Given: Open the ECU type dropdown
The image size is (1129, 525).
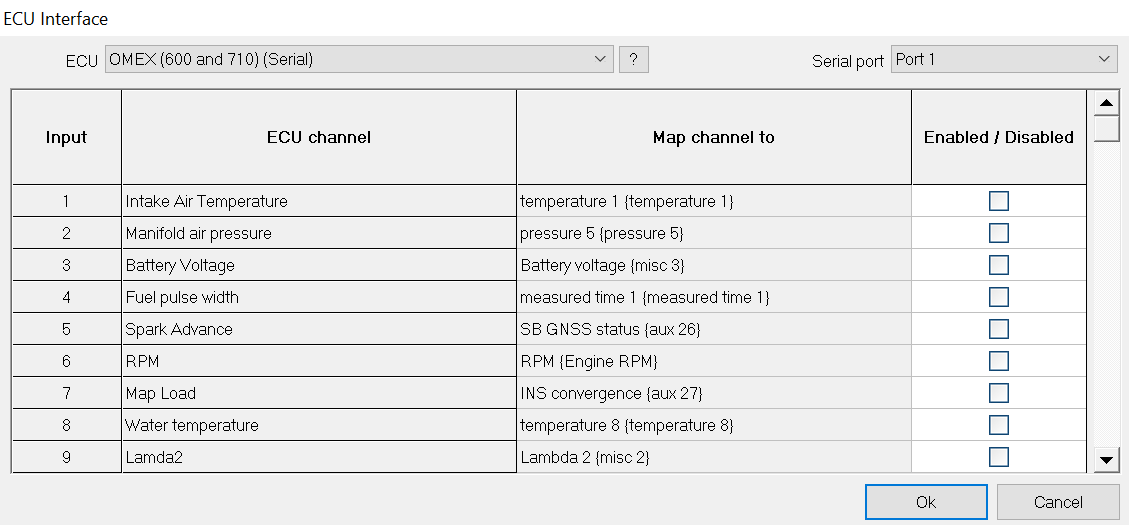Looking at the screenshot, I should (359, 60).
